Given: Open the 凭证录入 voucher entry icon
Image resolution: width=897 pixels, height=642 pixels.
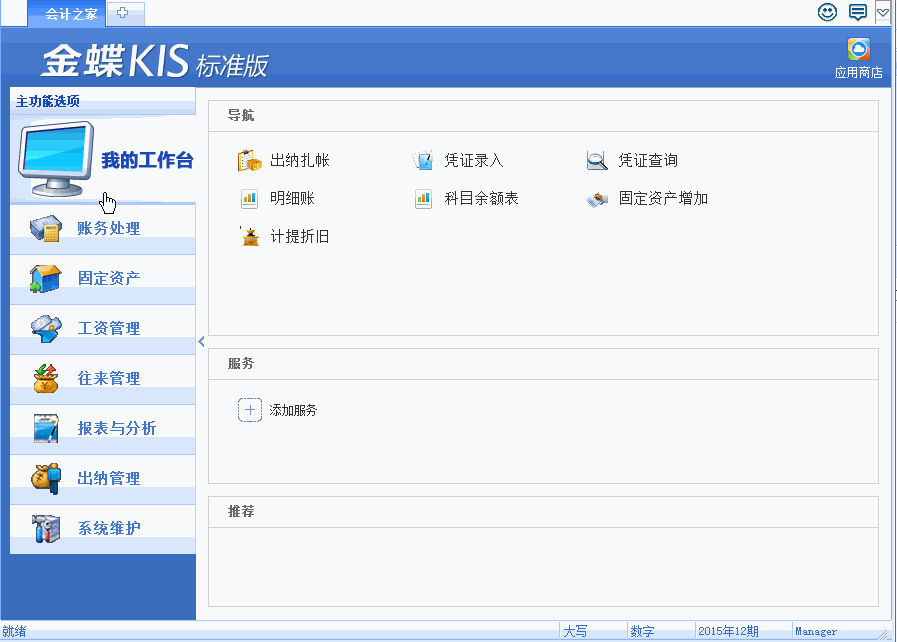Looking at the screenshot, I should pyautogui.click(x=423, y=160).
